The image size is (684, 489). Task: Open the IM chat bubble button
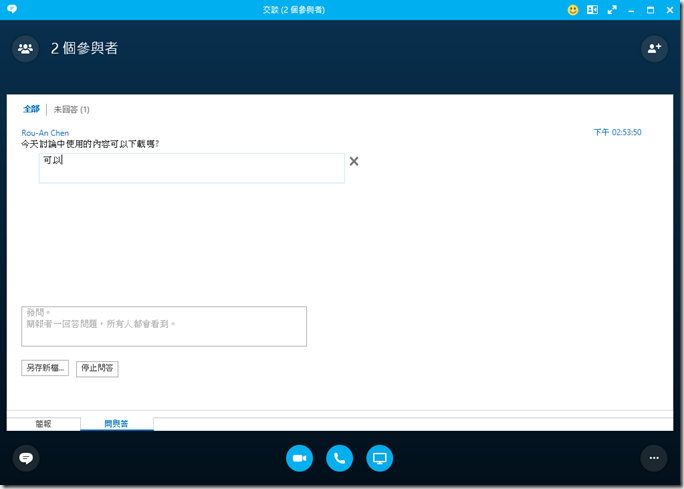(26, 458)
